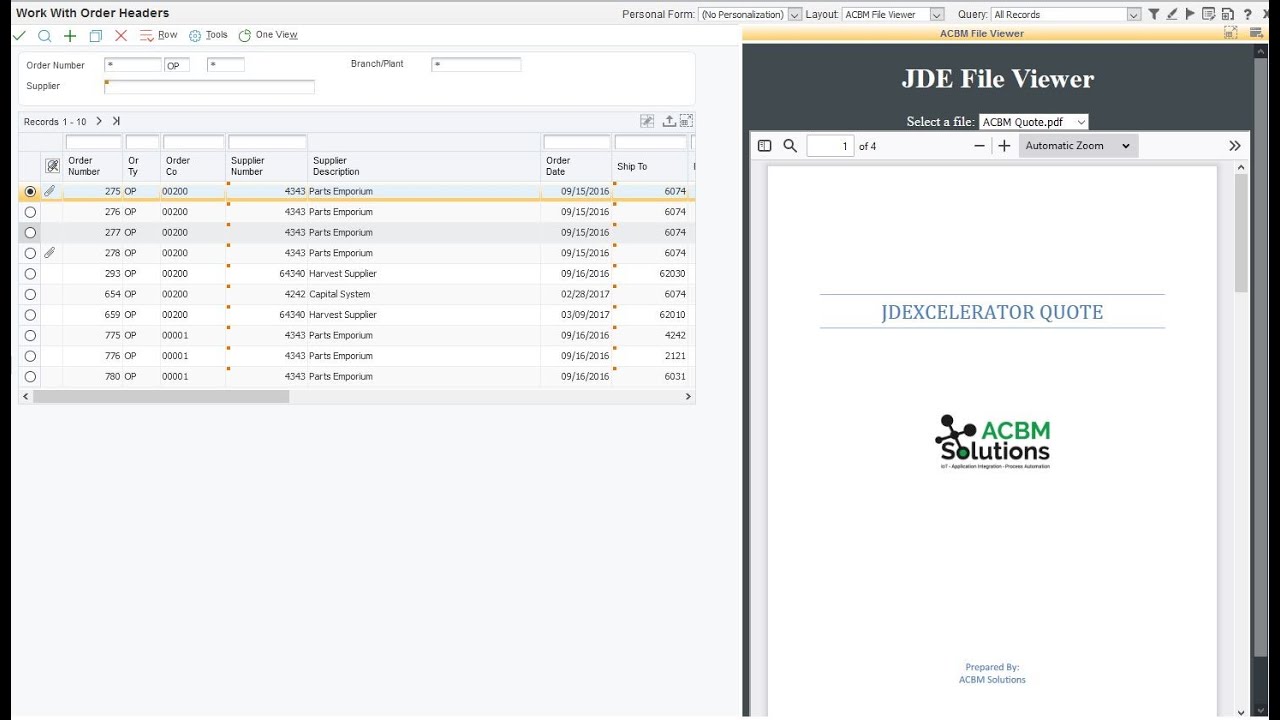Open attachment paperclip for order 275
1280x720 pixels.
[50, 191]
